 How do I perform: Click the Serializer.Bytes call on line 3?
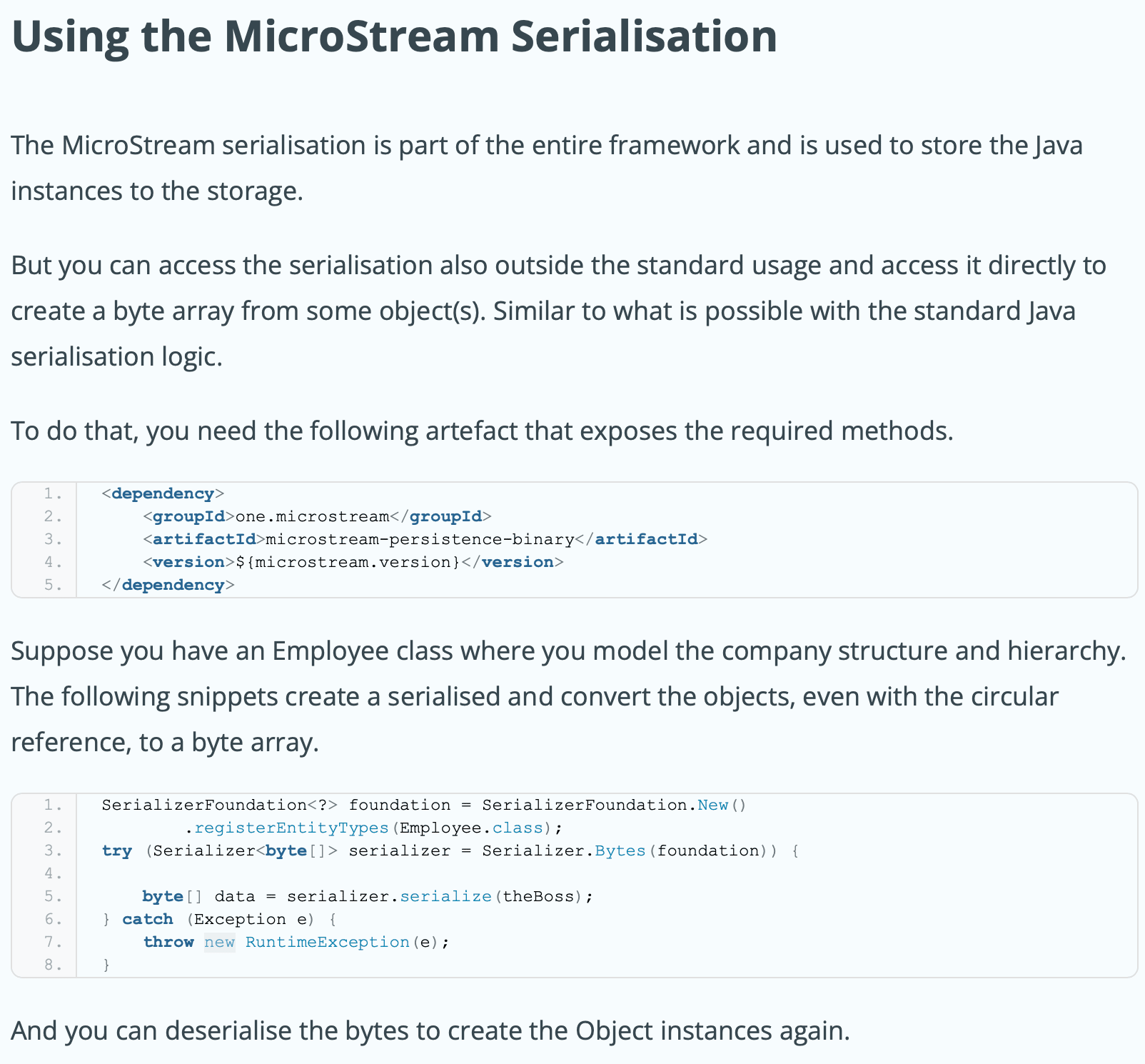coord(564,850)
